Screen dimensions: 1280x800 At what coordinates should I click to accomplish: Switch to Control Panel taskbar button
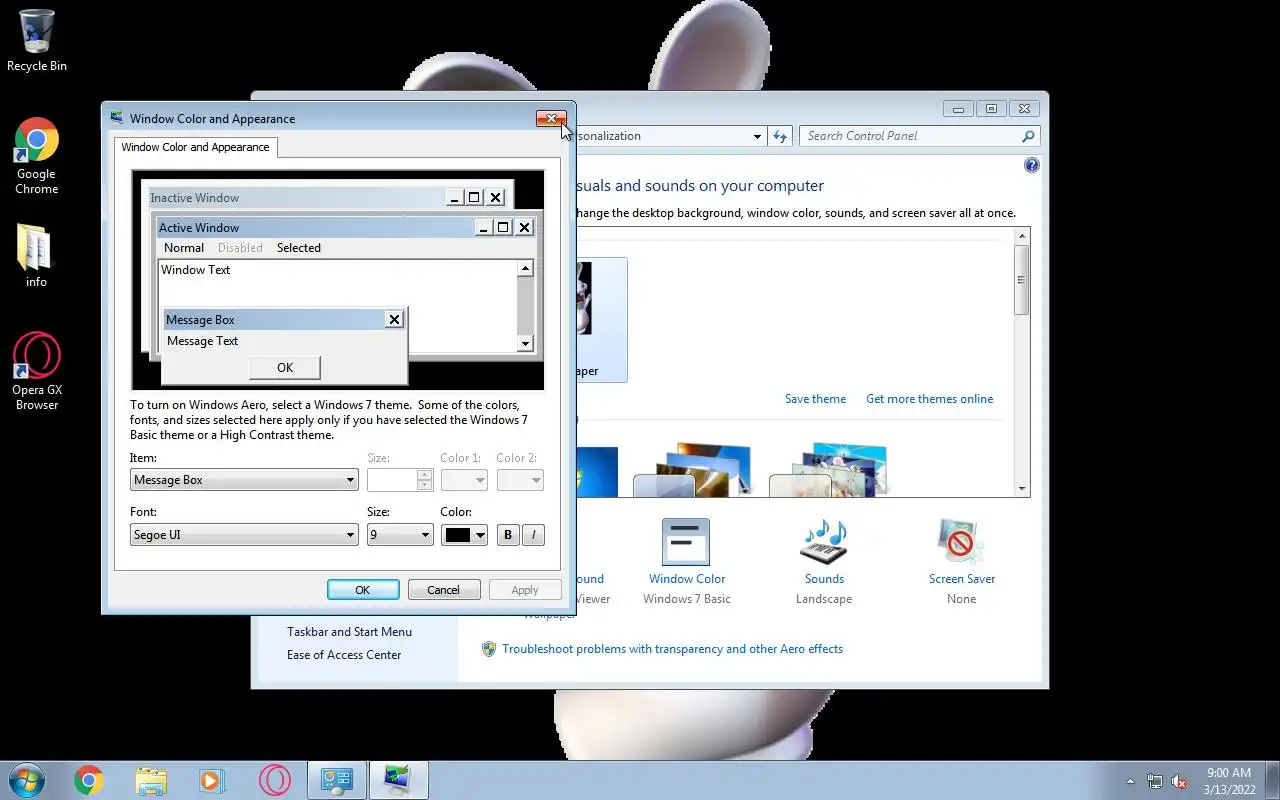pos(337,780)
